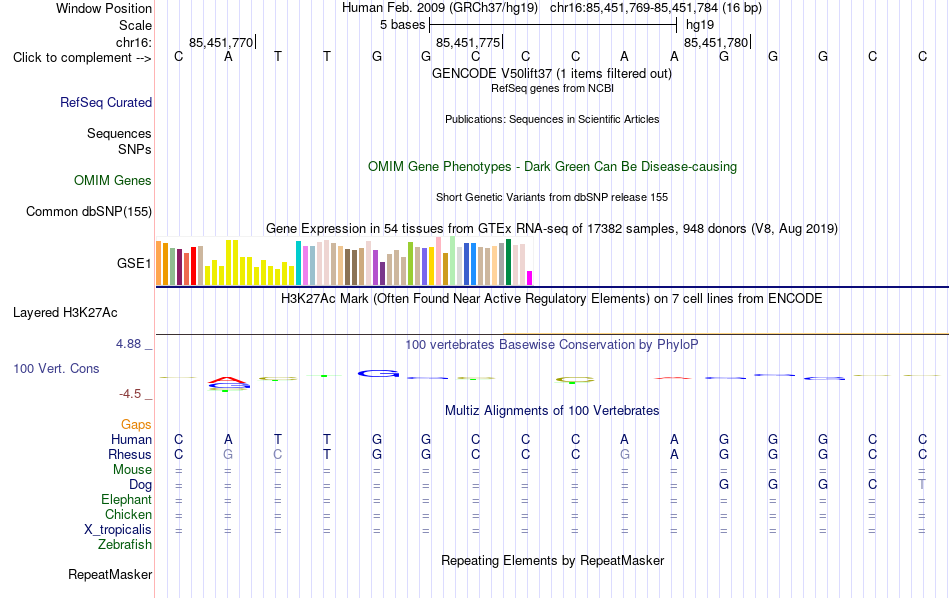Click the Scale label on the left
950x598 pixels.
(135, 25)
